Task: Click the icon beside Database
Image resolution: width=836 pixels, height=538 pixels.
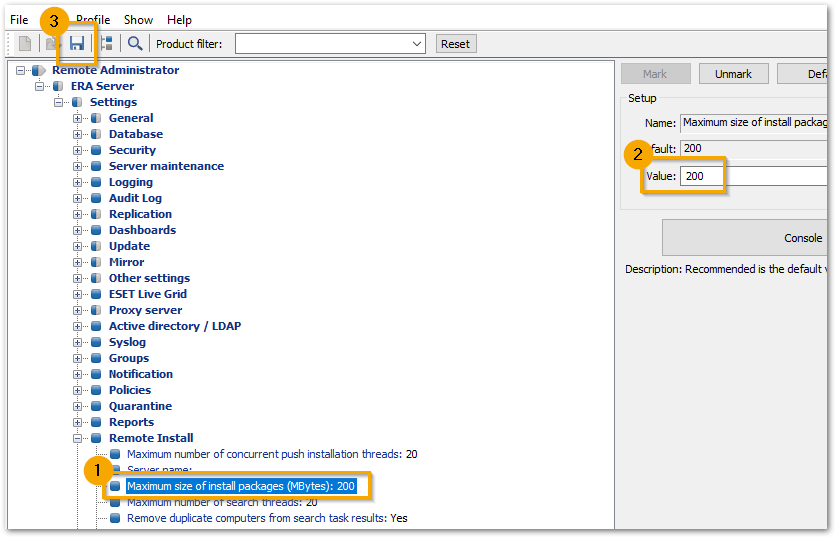Action: pos(97,134)
